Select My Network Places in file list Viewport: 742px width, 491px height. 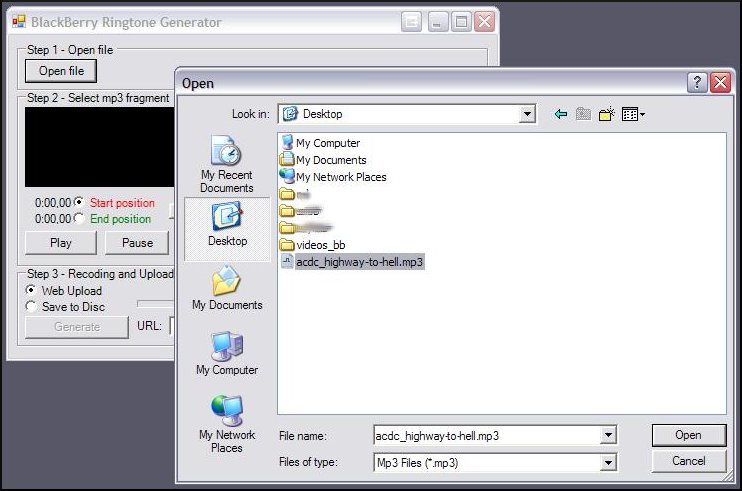point(341,177)
